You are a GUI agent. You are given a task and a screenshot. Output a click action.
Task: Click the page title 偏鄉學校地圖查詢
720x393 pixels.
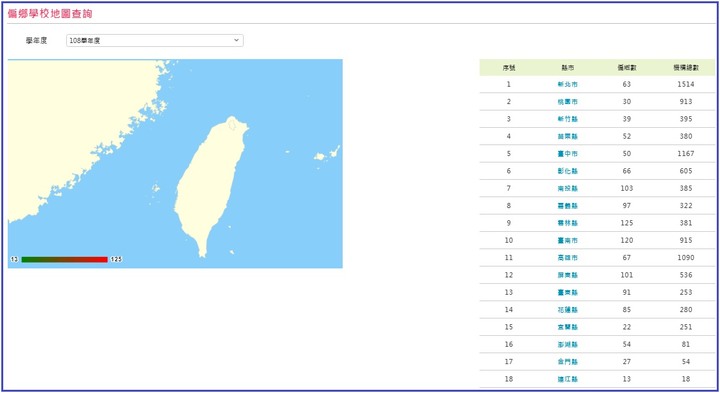coord(50,13)
